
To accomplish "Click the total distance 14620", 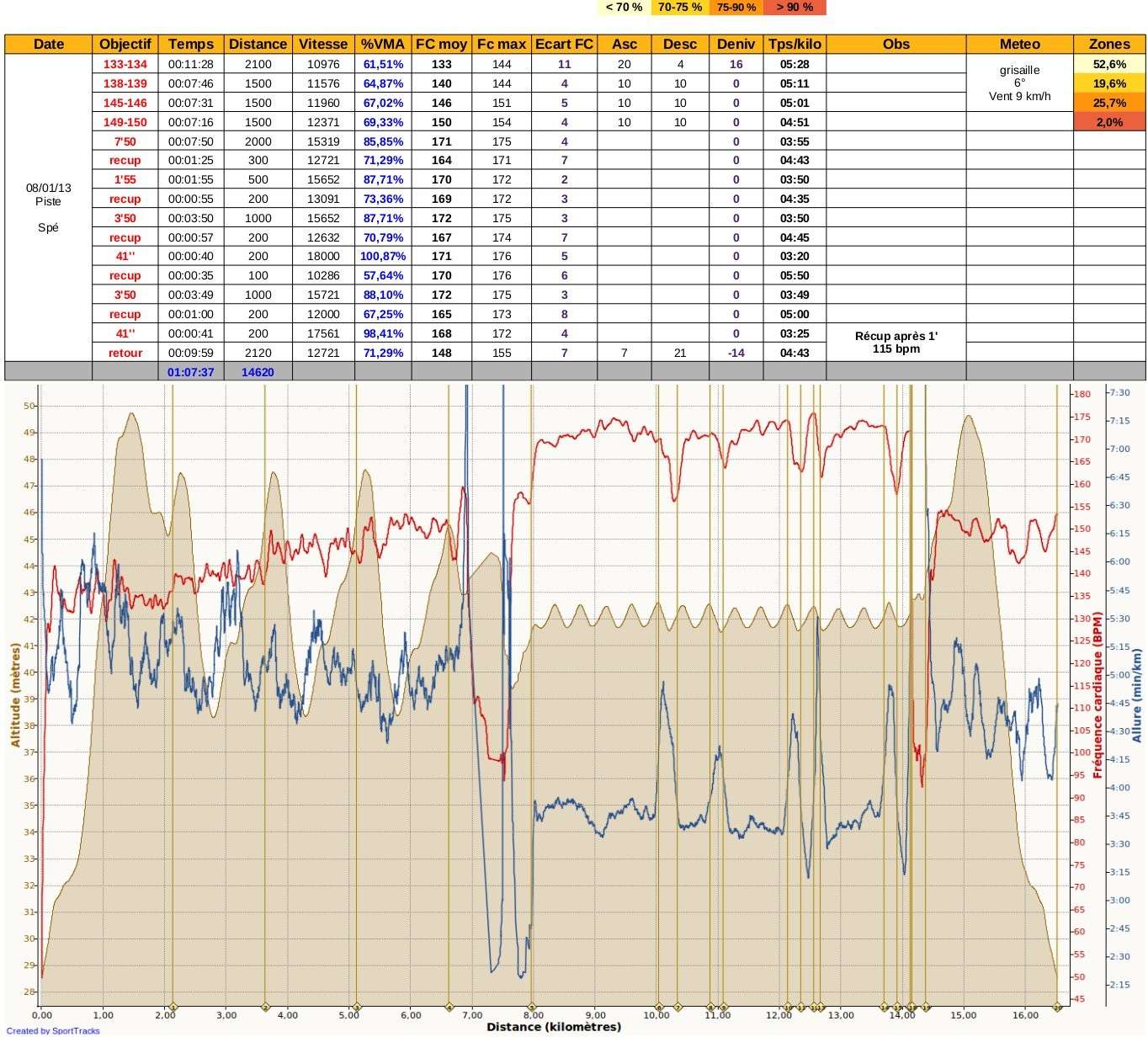I will pos(258,372).
